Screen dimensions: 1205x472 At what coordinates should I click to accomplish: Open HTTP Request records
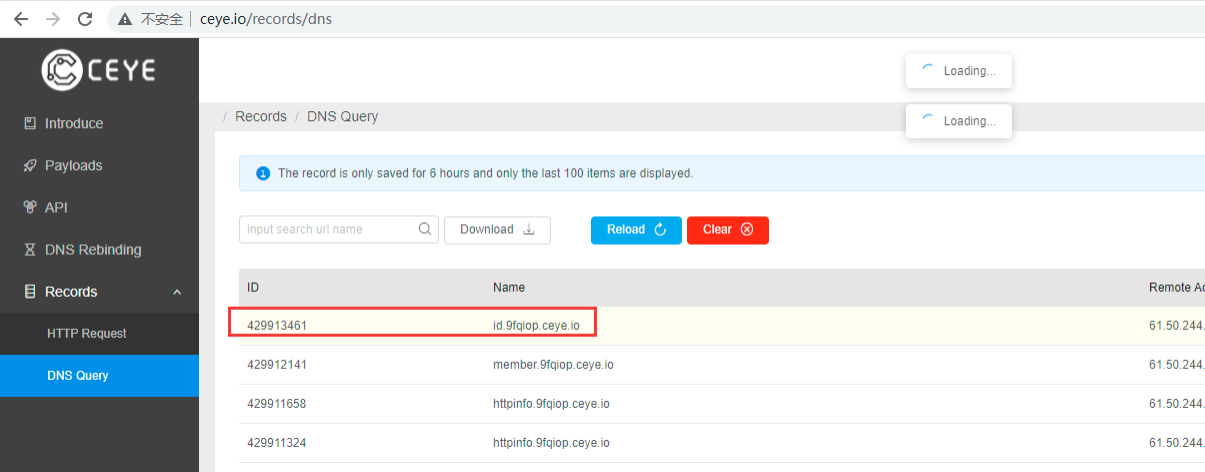[87, 334]
